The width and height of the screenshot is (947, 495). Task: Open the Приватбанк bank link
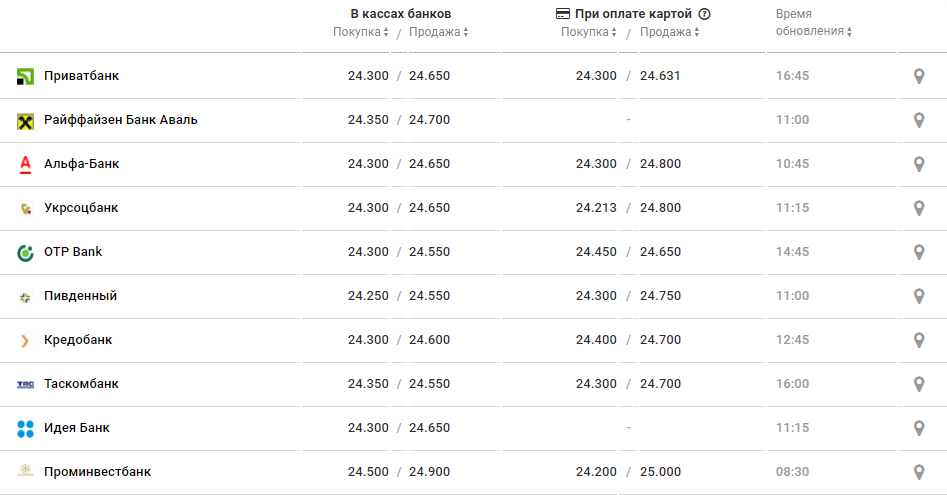[x=82, y=76]
